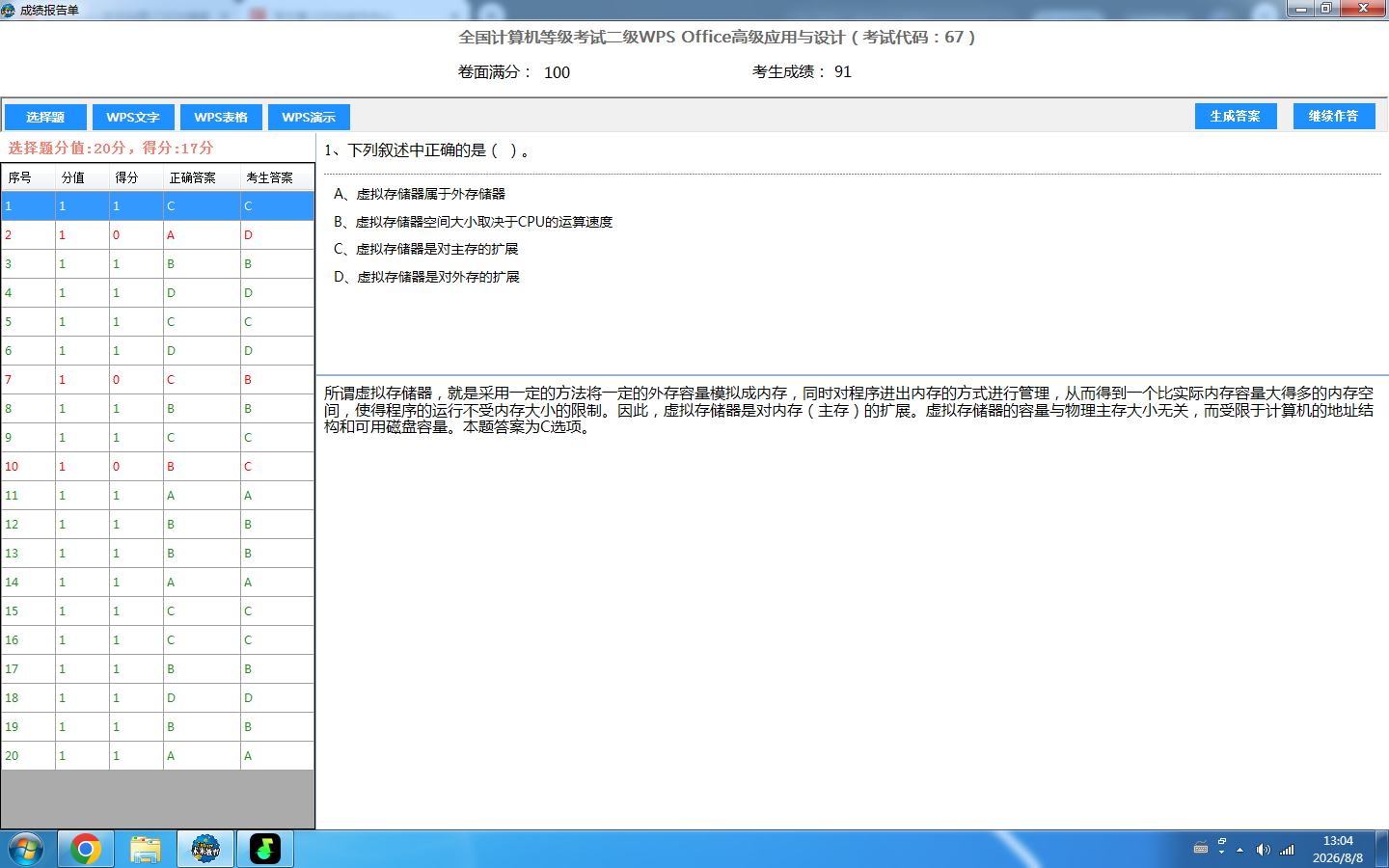Open the green music app on taskbar
Screen dimensions: 1389x868
[265, 849]
